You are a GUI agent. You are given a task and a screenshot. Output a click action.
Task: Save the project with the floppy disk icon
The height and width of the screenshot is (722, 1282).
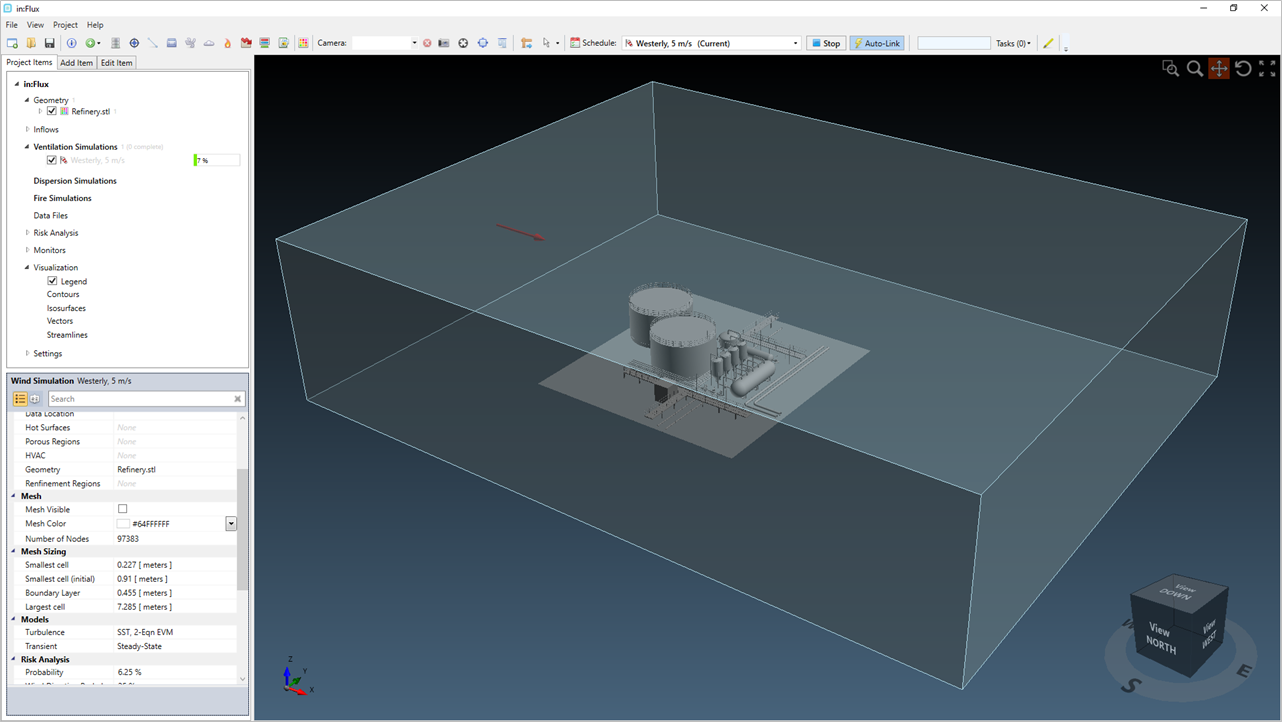coord(49,43)
